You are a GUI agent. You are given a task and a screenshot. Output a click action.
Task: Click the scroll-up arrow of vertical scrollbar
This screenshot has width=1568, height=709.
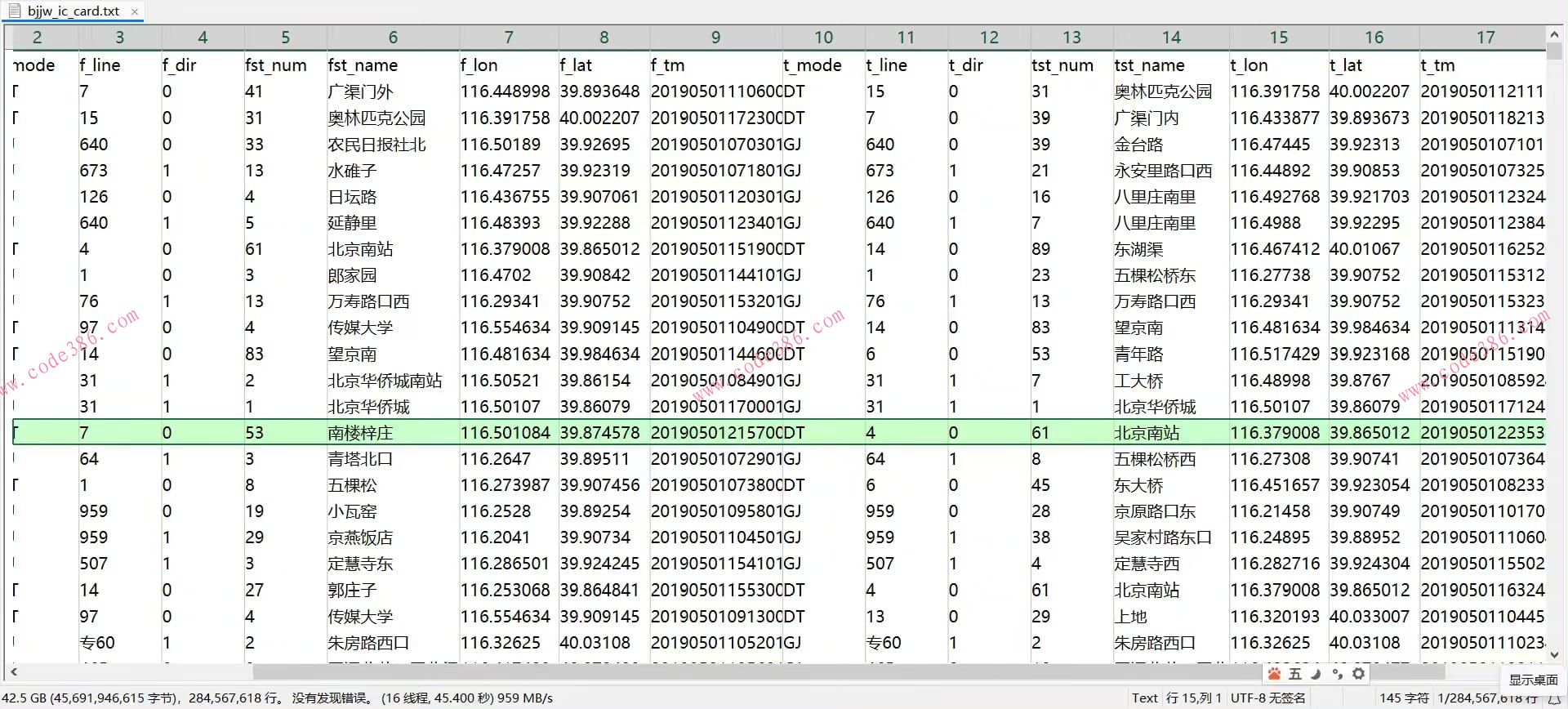(x=1554, y=35)
